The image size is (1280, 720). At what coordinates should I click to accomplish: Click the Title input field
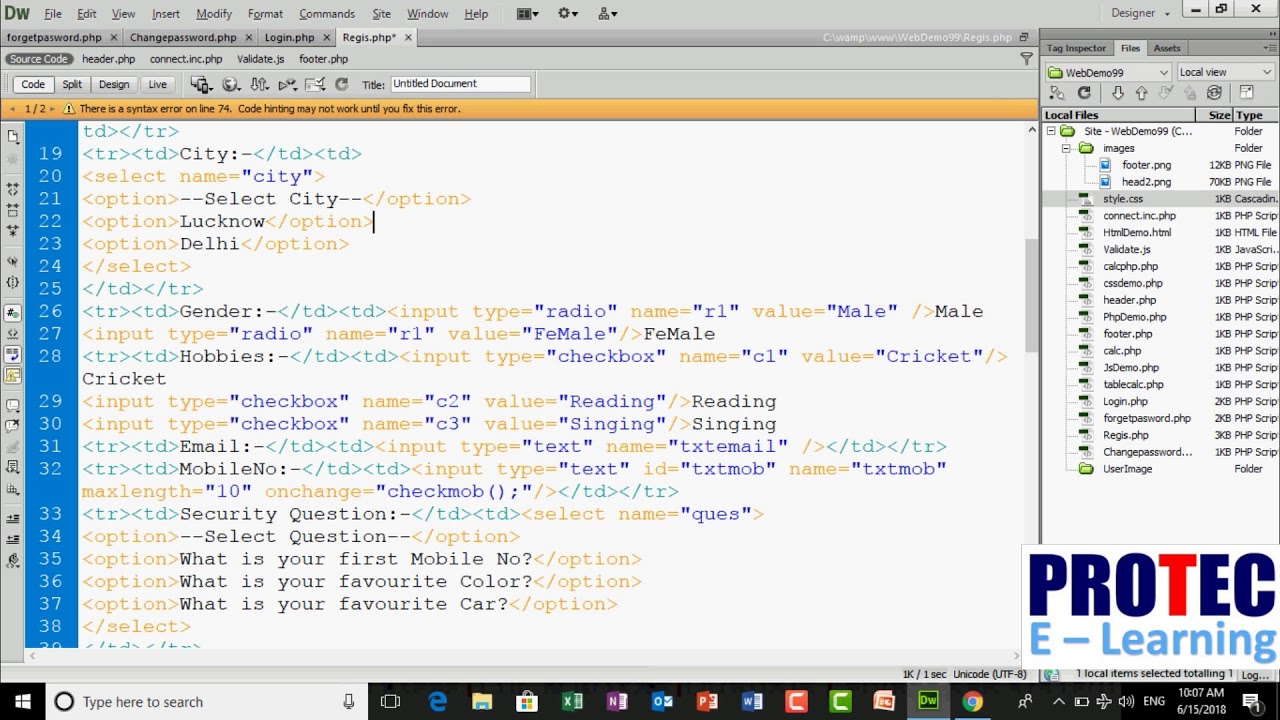460,84
